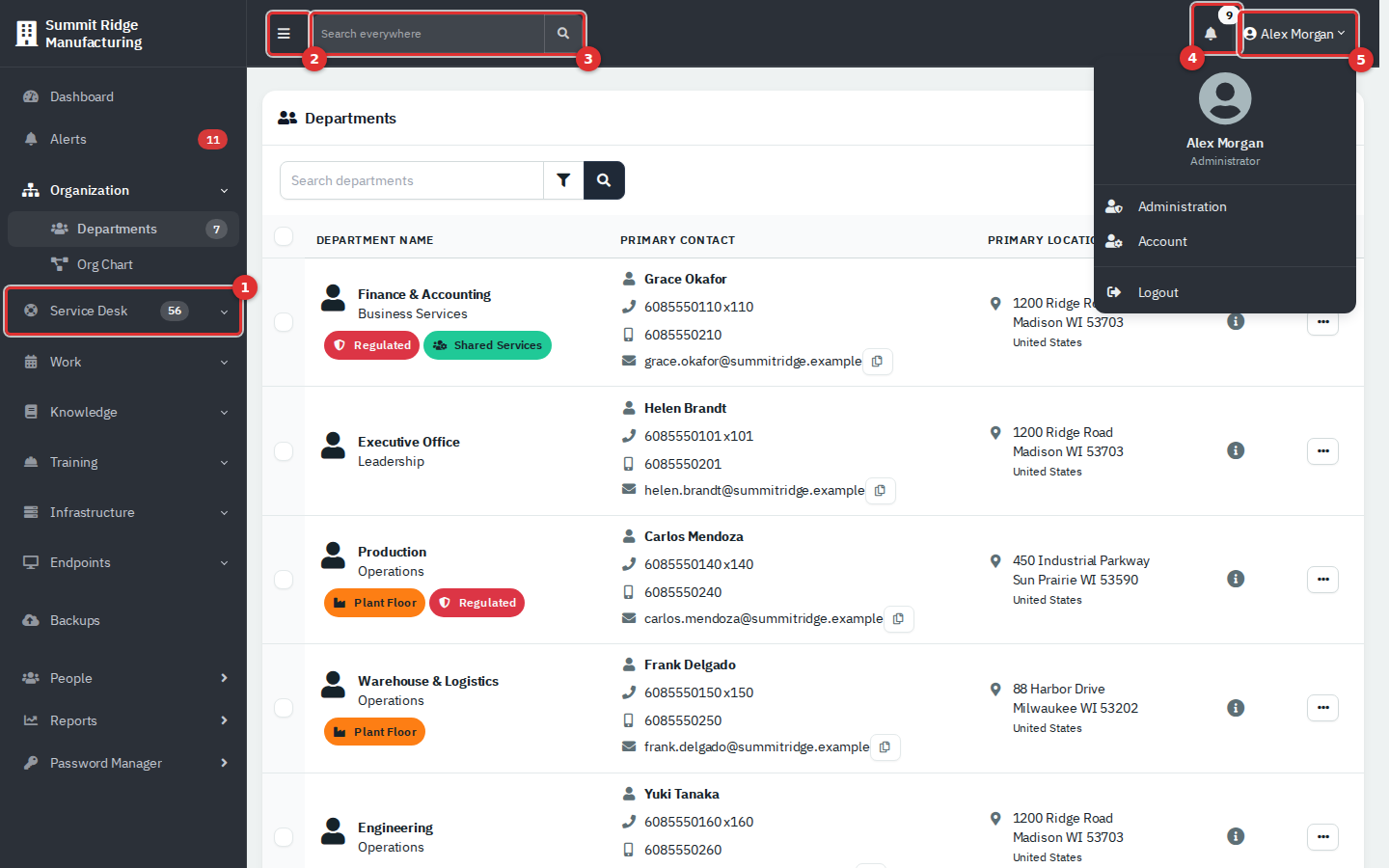
Task: Open Org Chart in the sidebar
Action: [123, 264]
